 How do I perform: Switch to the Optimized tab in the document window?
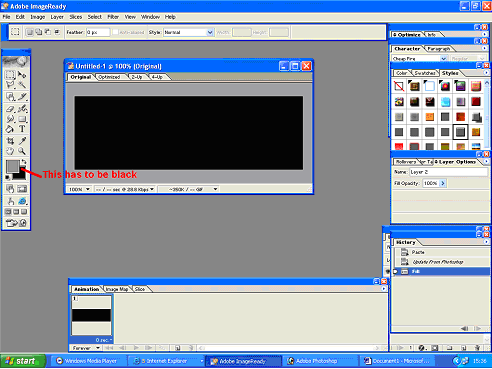coord(109,77)
